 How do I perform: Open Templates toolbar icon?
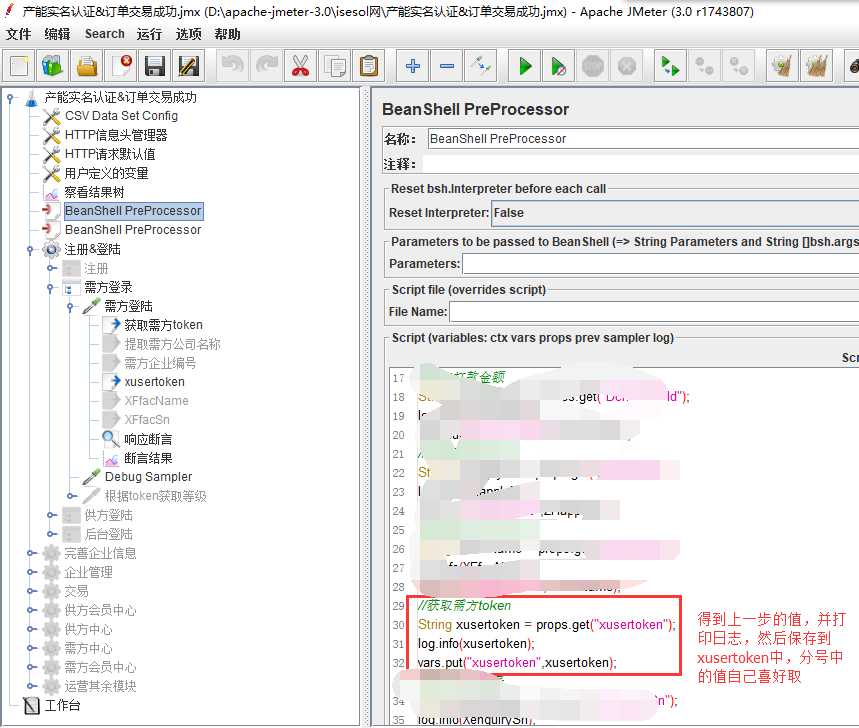[x=53, y=66]
